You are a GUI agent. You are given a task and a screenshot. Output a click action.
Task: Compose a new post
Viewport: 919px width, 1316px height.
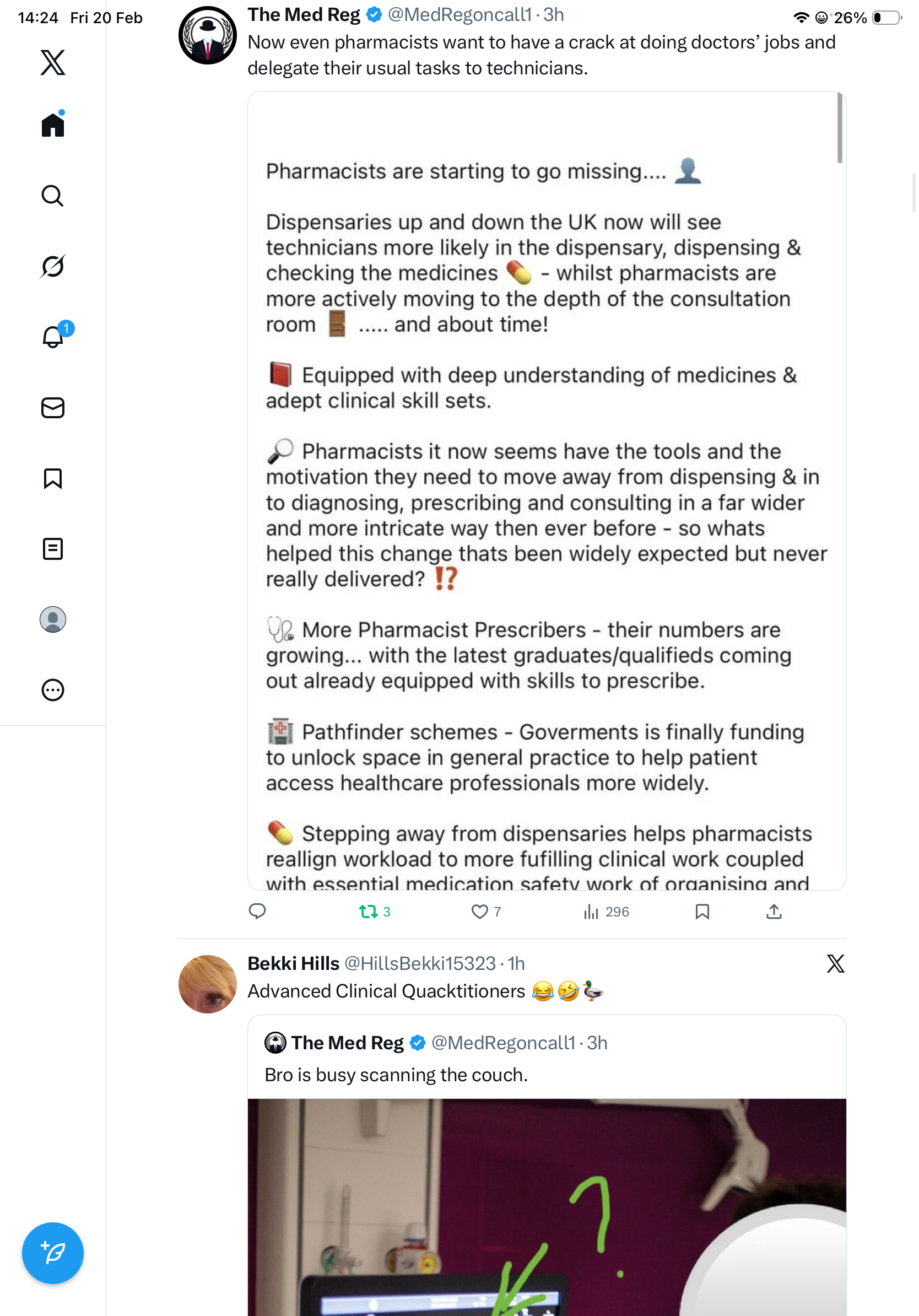[x=53, y=1253]
